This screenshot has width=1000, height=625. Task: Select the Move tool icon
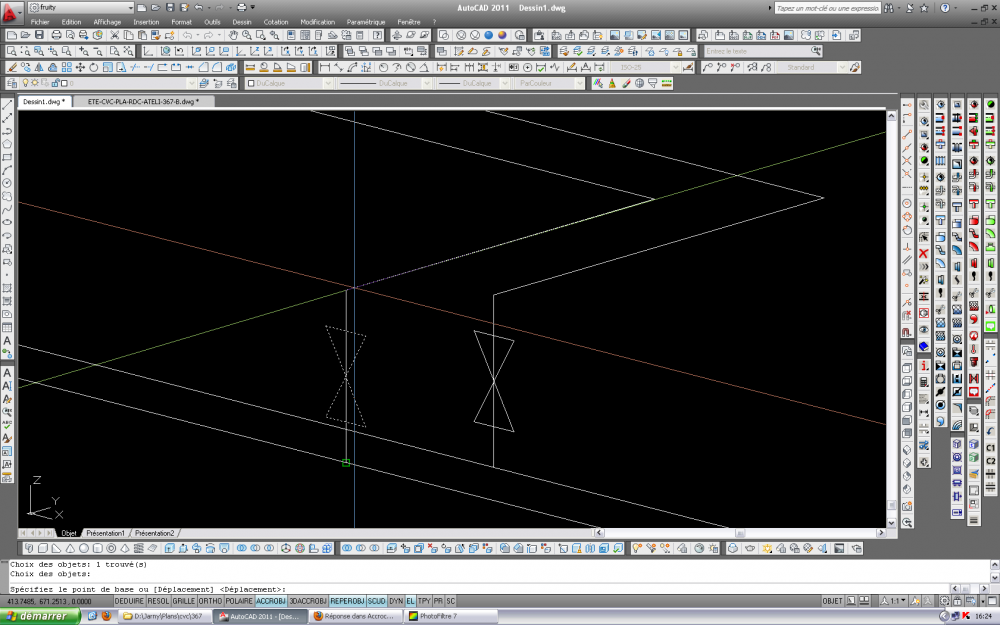point(80,67)
